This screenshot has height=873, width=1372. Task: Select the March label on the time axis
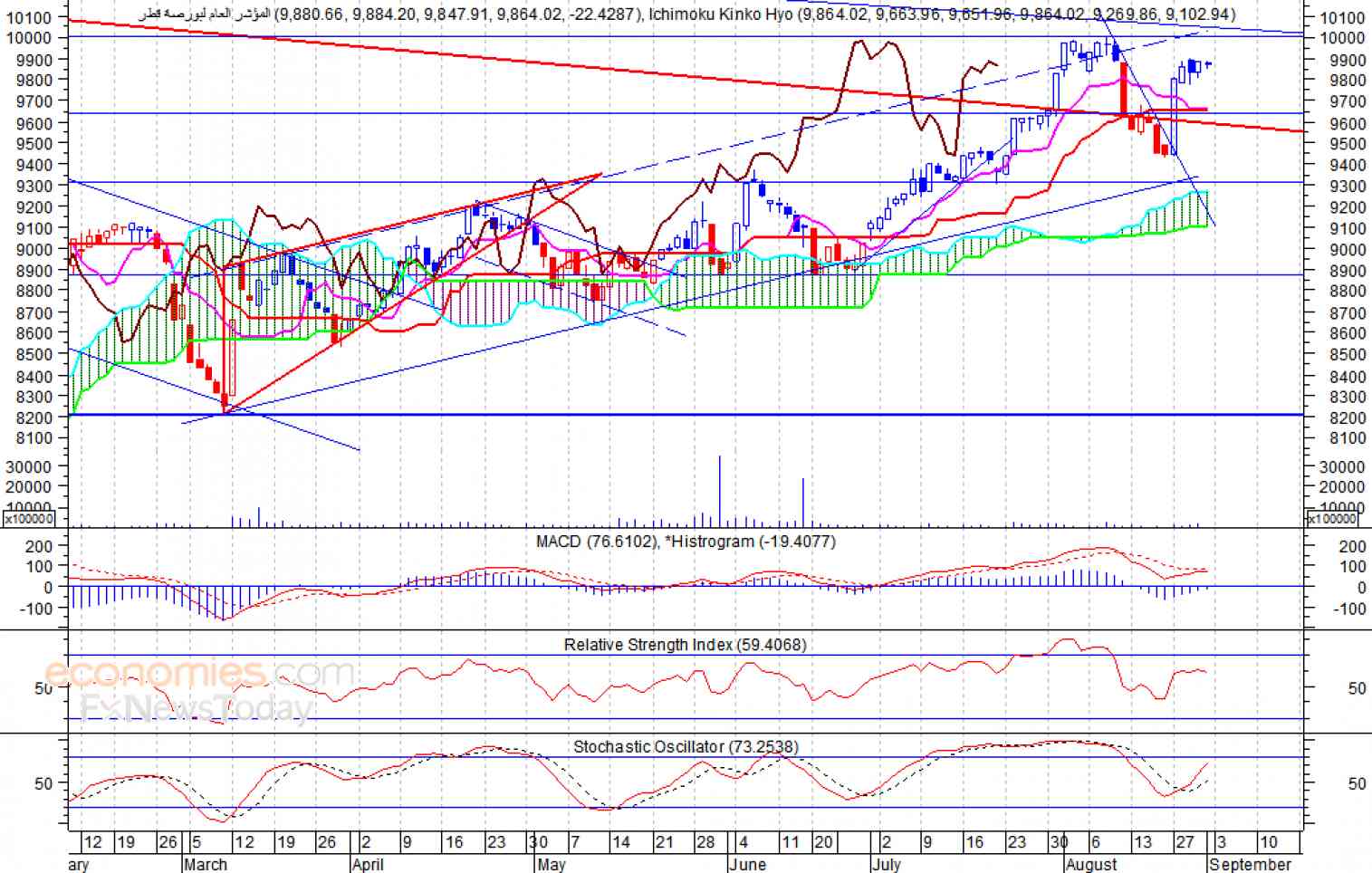pos(206,864)
